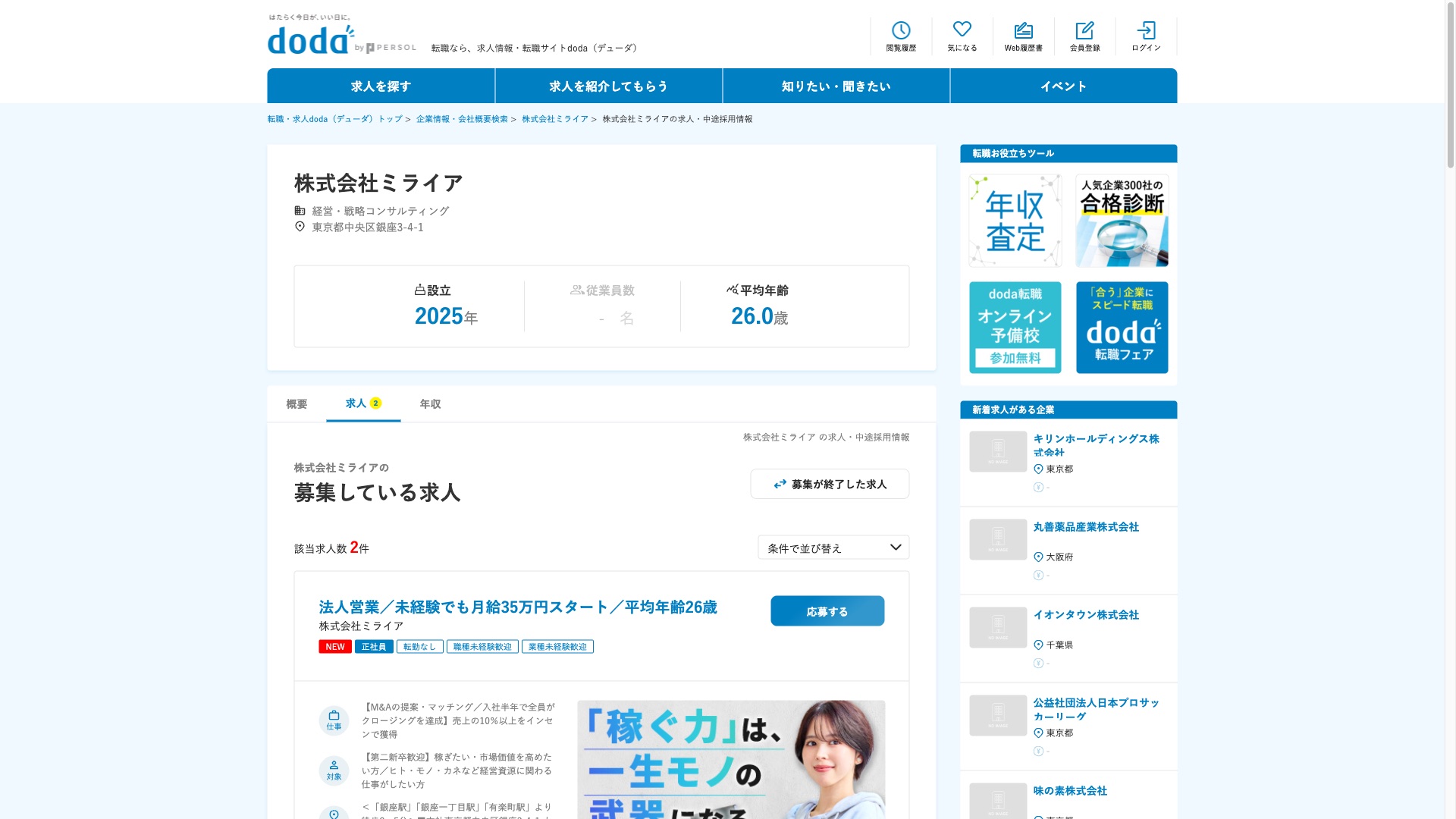Viewport: 1456px width, 819px height.
Task: Select the 業種未経験歓迎 tag
Action: point(557,647)
